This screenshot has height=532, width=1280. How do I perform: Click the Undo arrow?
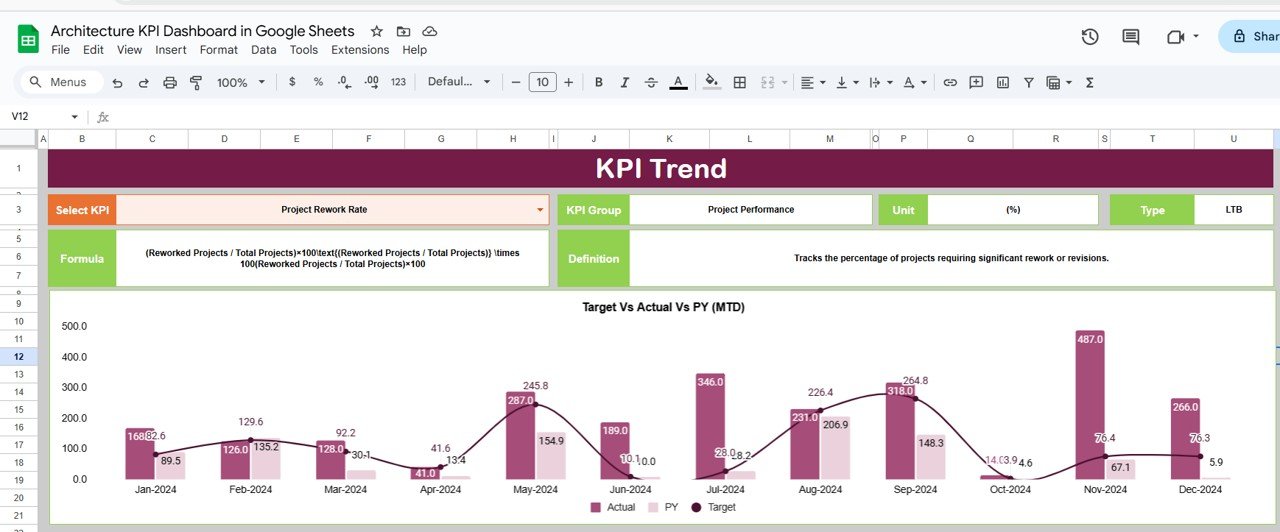coord(117,82)
